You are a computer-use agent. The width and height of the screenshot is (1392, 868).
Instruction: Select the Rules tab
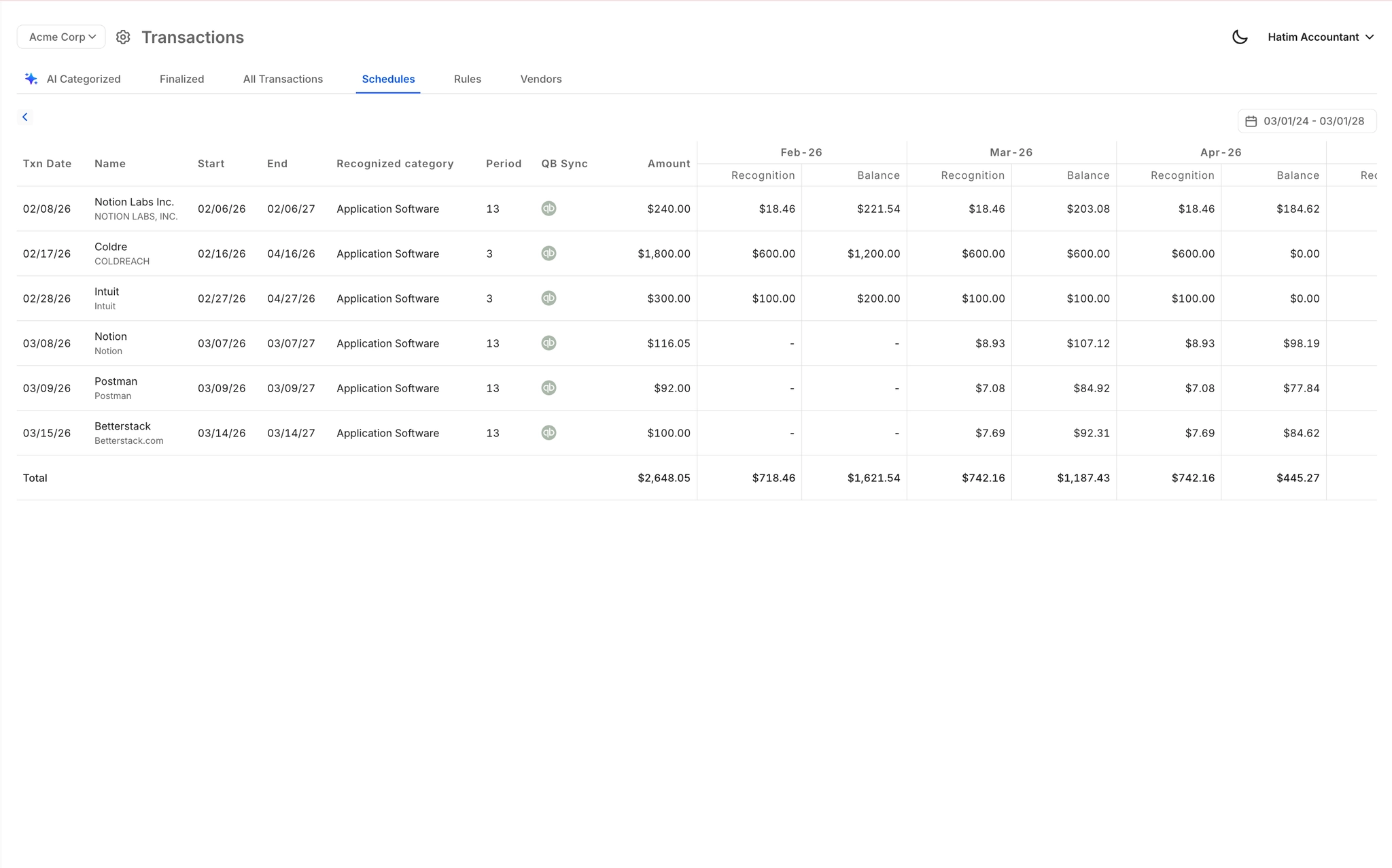tap(467, 79)
